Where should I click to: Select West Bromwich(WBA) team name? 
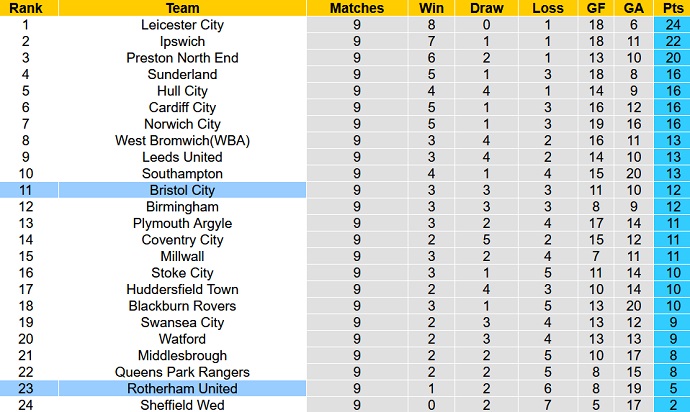pyautogui.click(x=183, y=140)
